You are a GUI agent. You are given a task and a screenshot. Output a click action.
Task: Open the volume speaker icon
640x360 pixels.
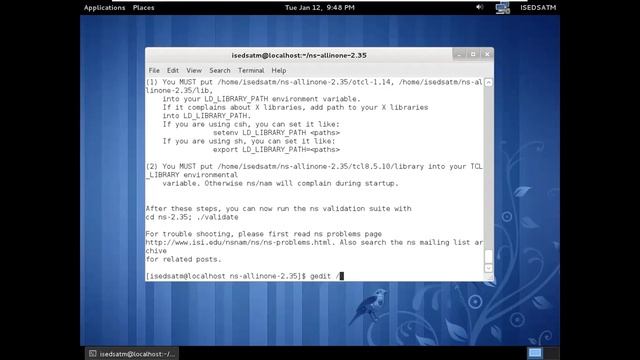(480, 7)
